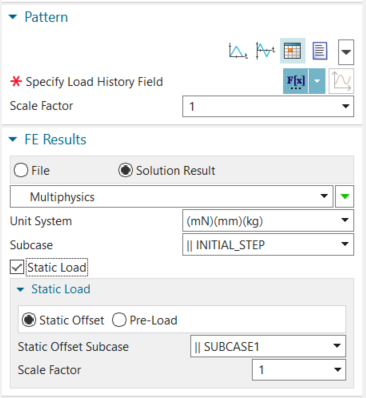Open the Static Load Scale Factor dropdown
Viewport: 366px width, 398px height.
tap(338, 370)
